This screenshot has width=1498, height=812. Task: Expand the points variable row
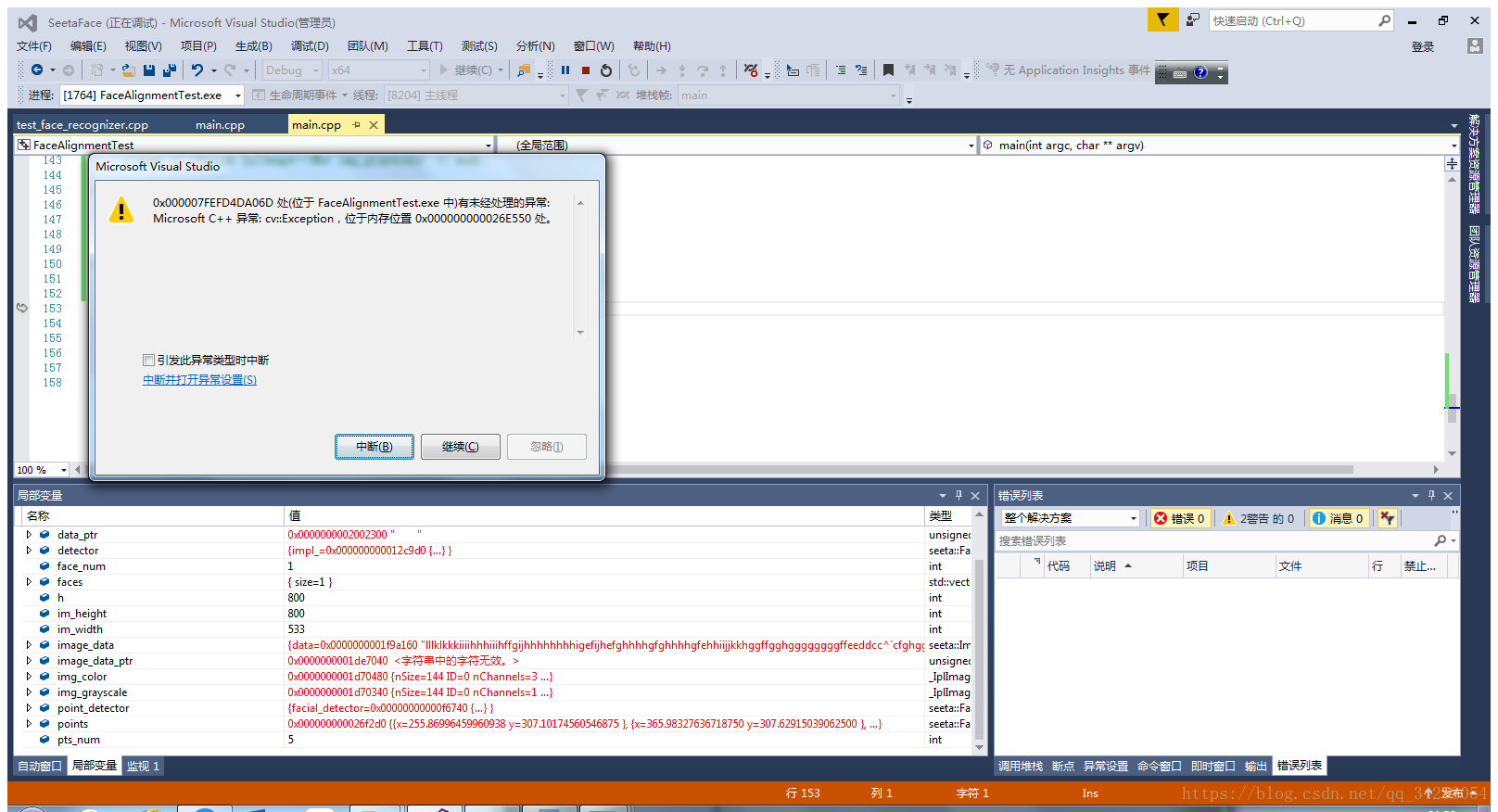point(29,724)
